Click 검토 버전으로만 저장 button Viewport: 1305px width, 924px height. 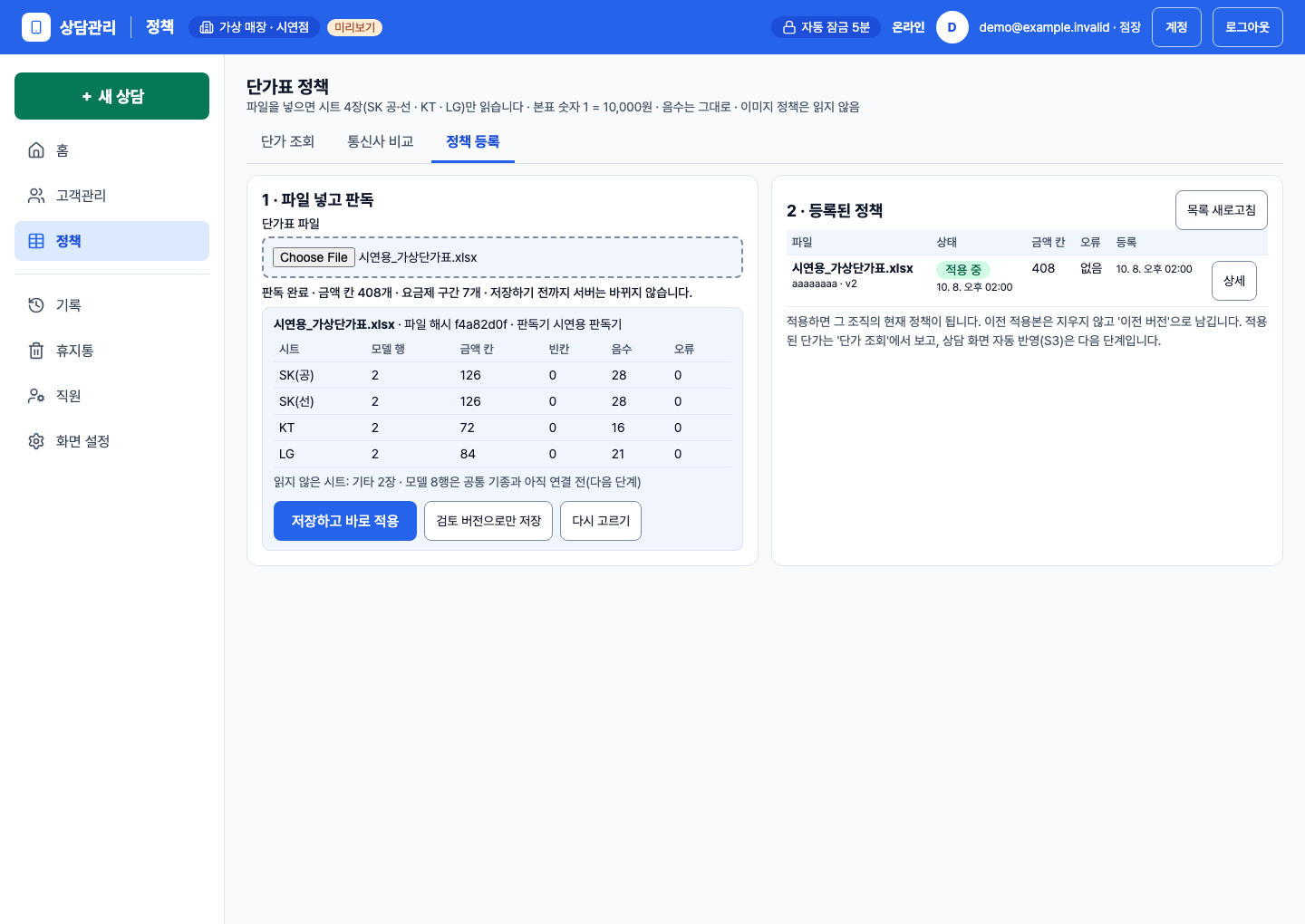point(488,521)
